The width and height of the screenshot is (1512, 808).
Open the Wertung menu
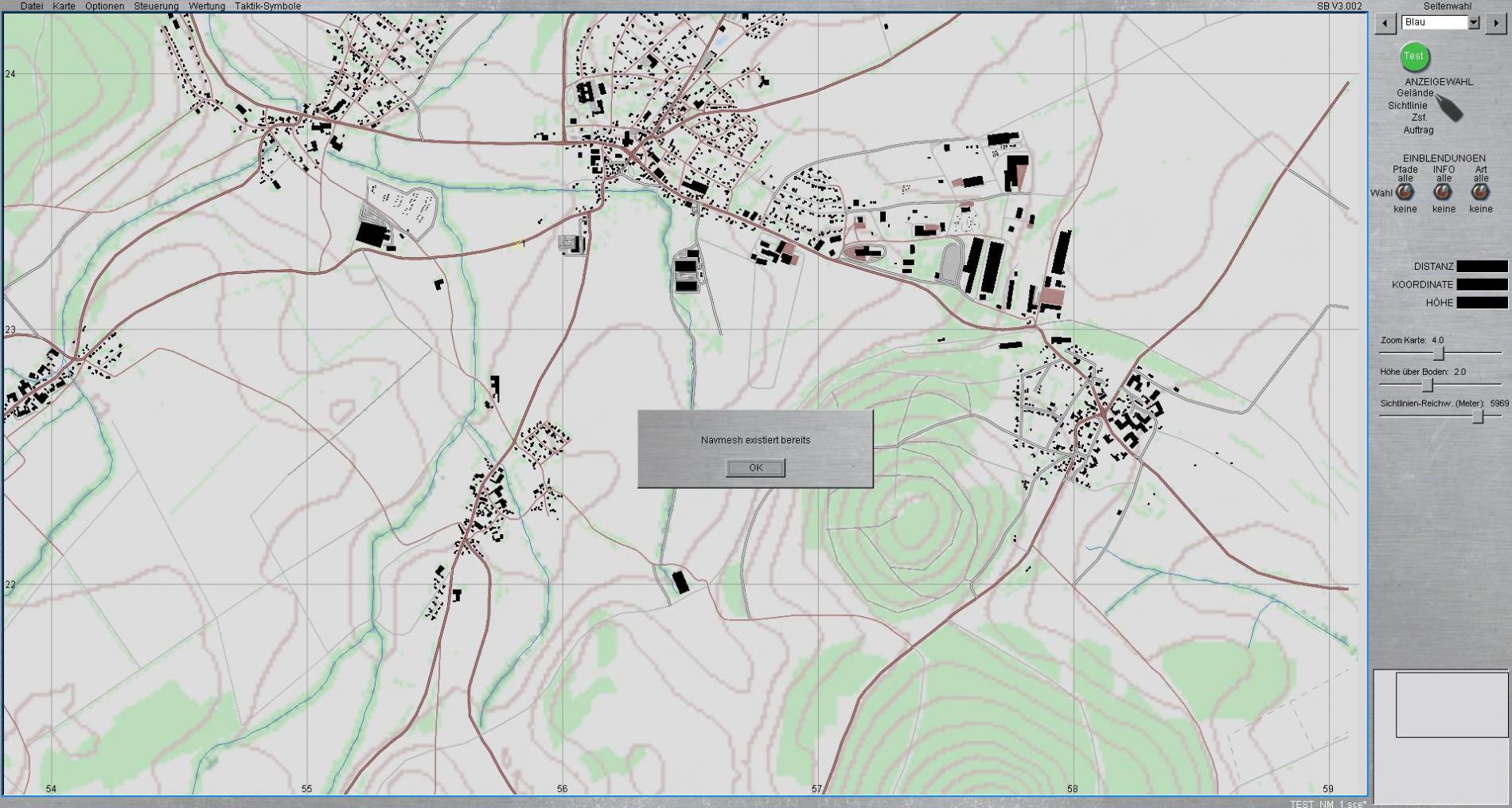207,6
